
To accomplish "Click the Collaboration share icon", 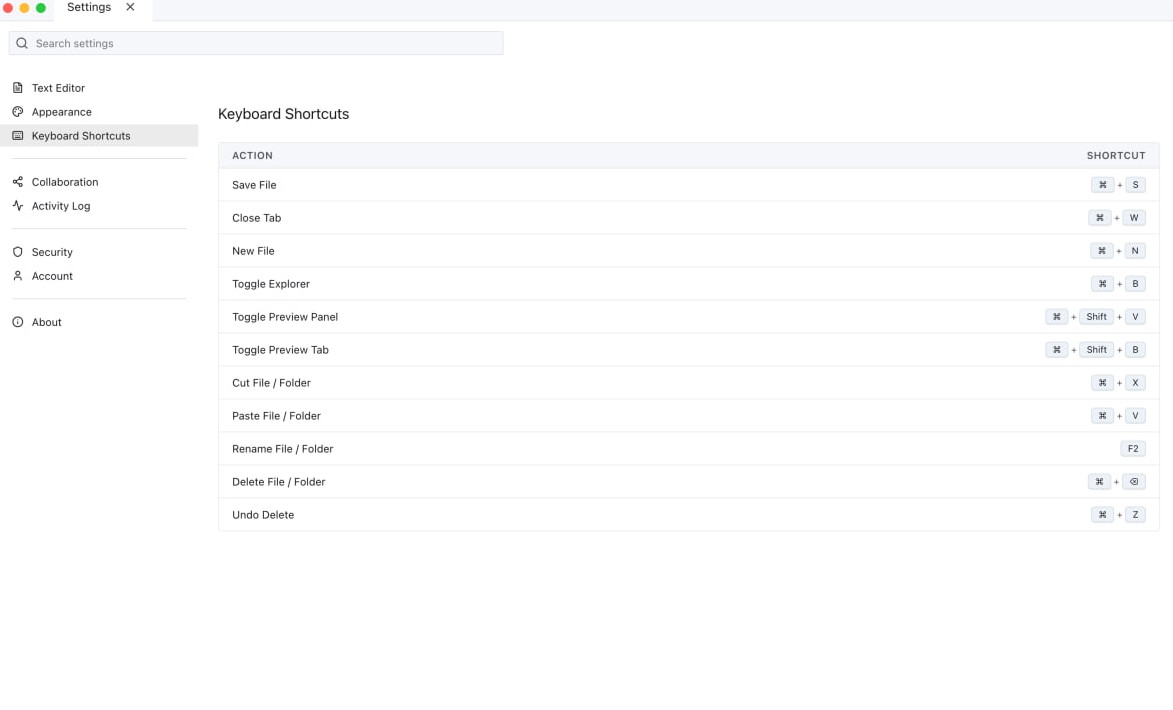I will 18,182.
